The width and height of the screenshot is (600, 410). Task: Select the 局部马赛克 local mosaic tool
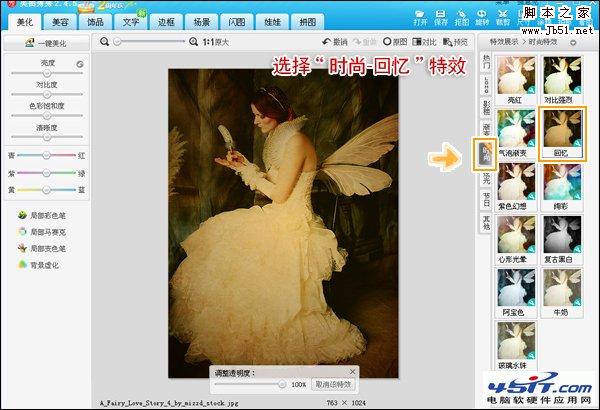tap(42, 232)
